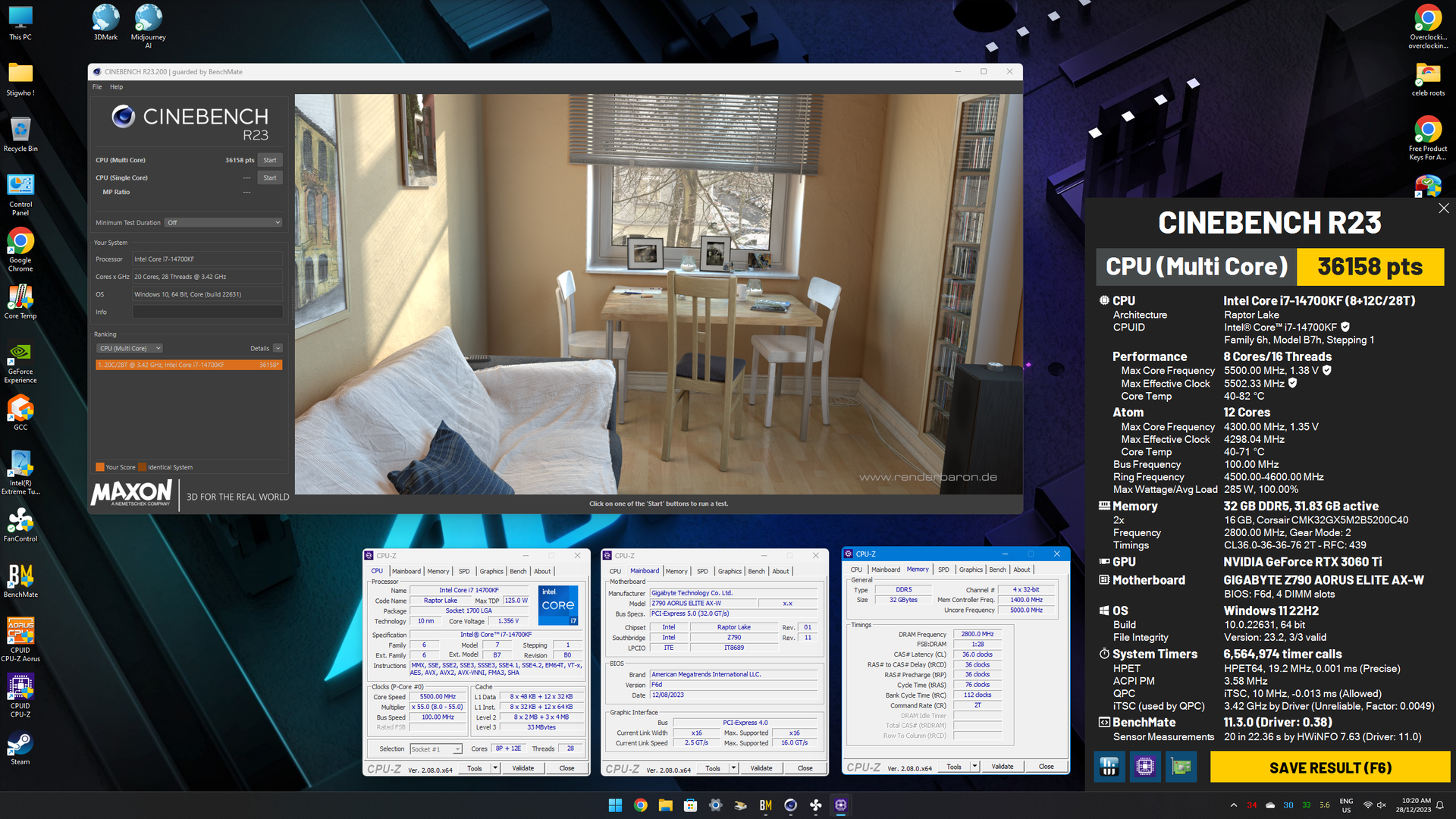The width and height of the screenshot is (1456, 819).
Task: Show hidden tray icons chevron
Action: [x=1234, y=805]
